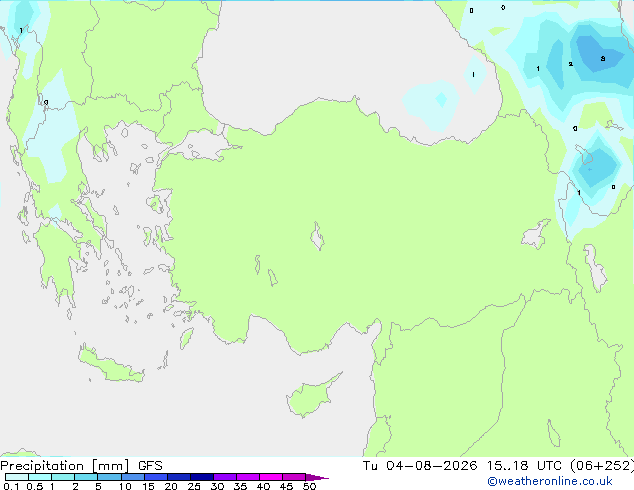Pick the 25–30 mm dark navy swatch
The width and height of the screenshot is (634, 490).
point(201,477)
